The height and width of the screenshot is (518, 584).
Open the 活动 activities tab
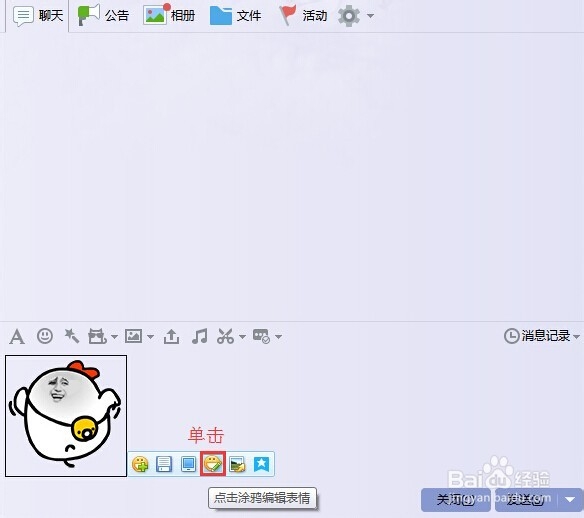[x=302, y=16]
